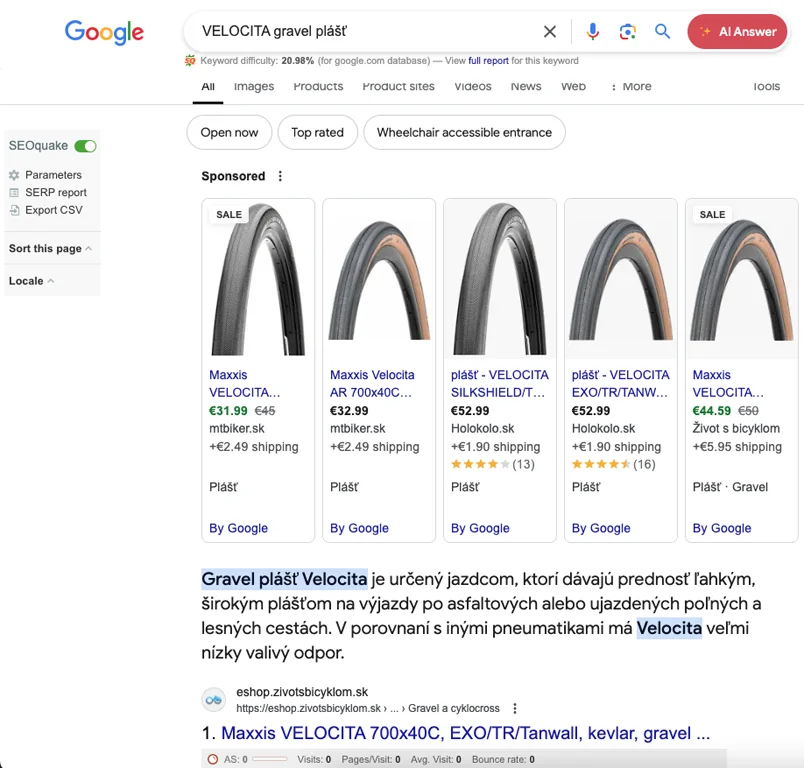Click the magnifying glass search icon
This screenshot has height=768, width=804.
point(662,32)
